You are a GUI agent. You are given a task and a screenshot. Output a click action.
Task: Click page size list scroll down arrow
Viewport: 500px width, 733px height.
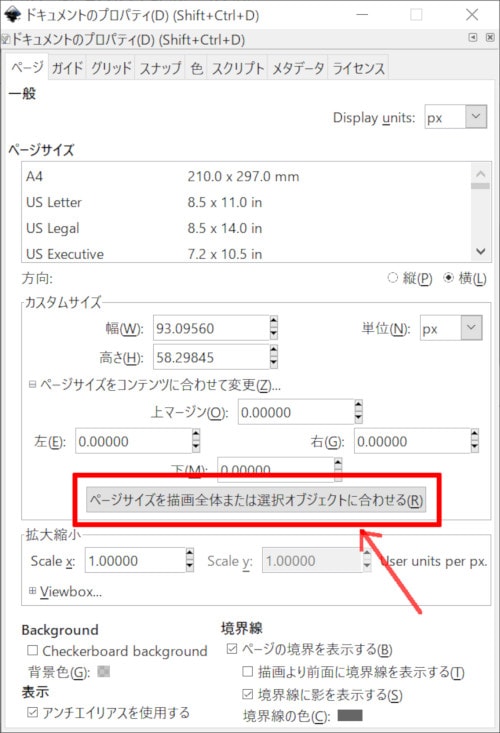tap(480, 252)
